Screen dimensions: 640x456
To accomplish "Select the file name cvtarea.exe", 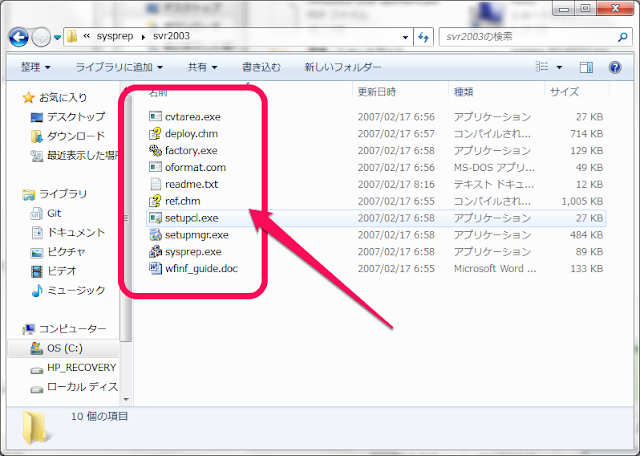I will coord(193,117).
